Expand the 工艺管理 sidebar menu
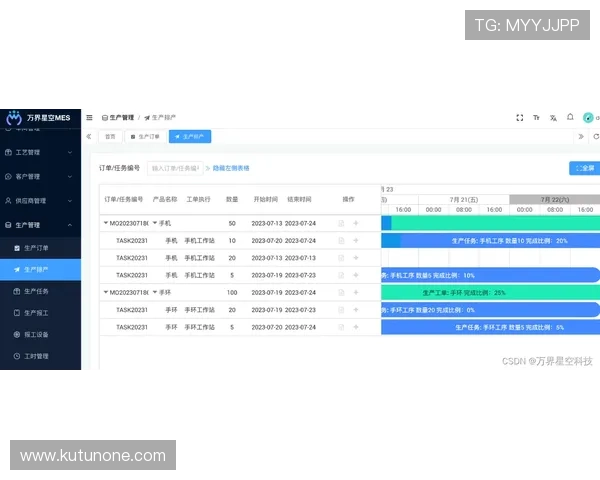 tap(40, 152)
